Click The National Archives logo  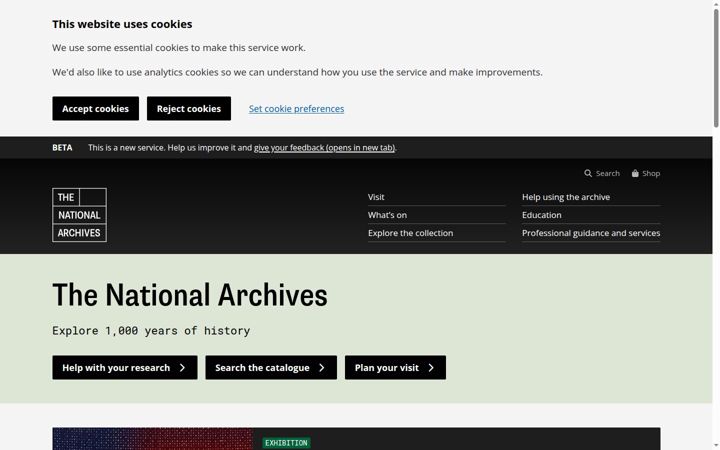tap(79, 215)
